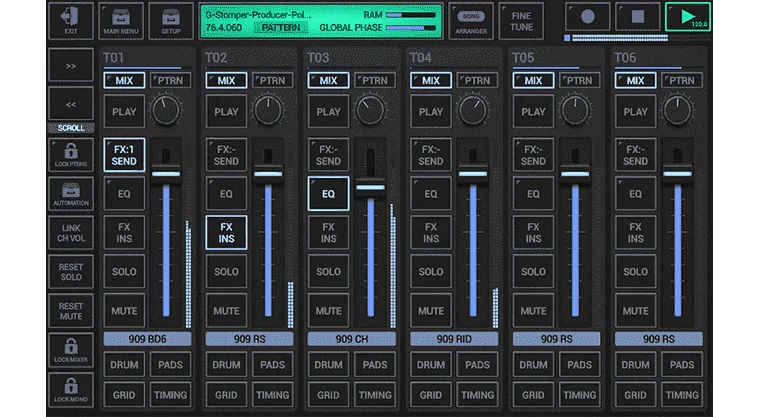Image resolution: width=760 pixels, height=417 pixels.
Task: Click the volume fader on track T01
Action: tap(166, 173)
